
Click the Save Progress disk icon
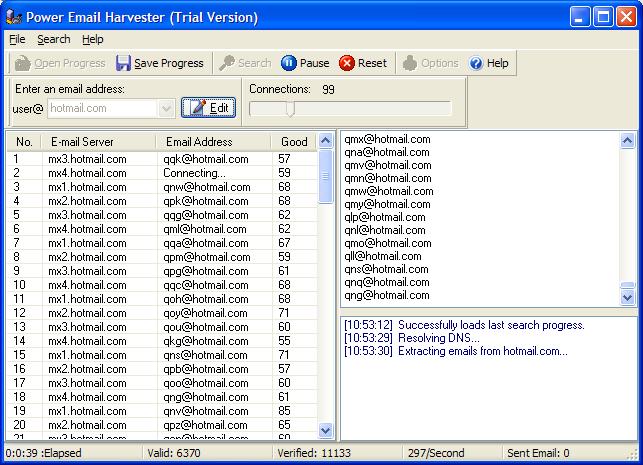pos(123,63)
